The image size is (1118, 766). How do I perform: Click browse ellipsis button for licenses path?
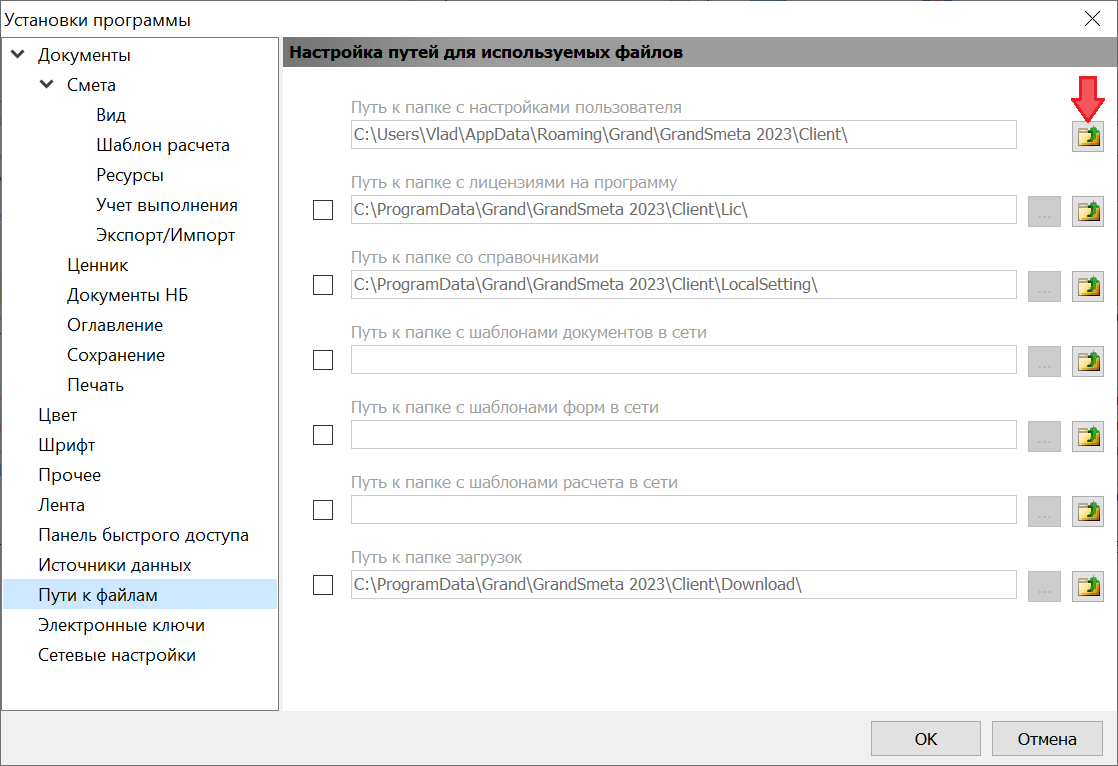click(1044, 211)
